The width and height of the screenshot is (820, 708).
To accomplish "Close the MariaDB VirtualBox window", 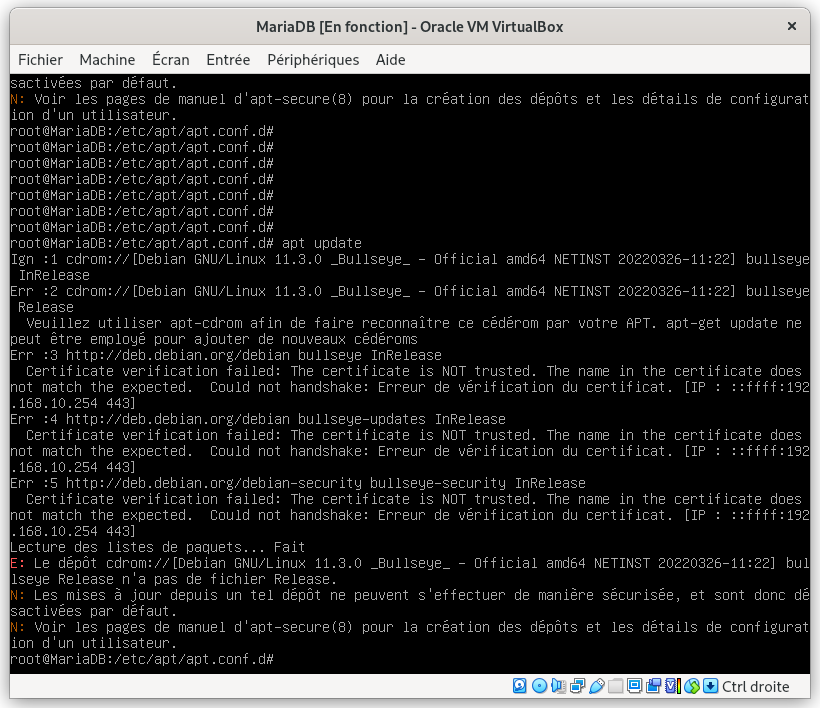I will [792, 26].
